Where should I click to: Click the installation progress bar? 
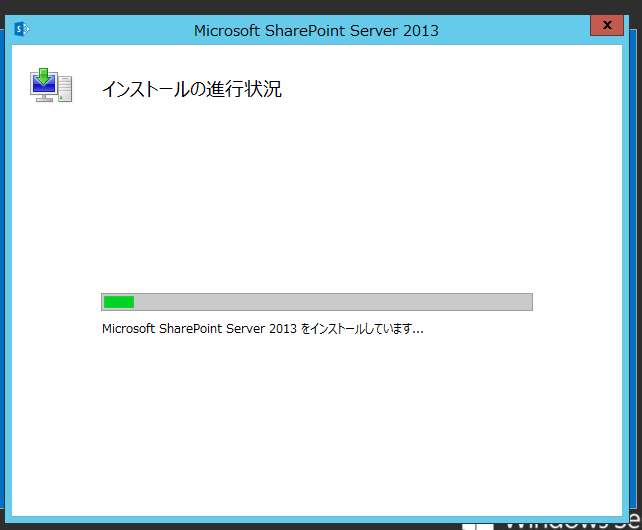[x=317, y=302]
